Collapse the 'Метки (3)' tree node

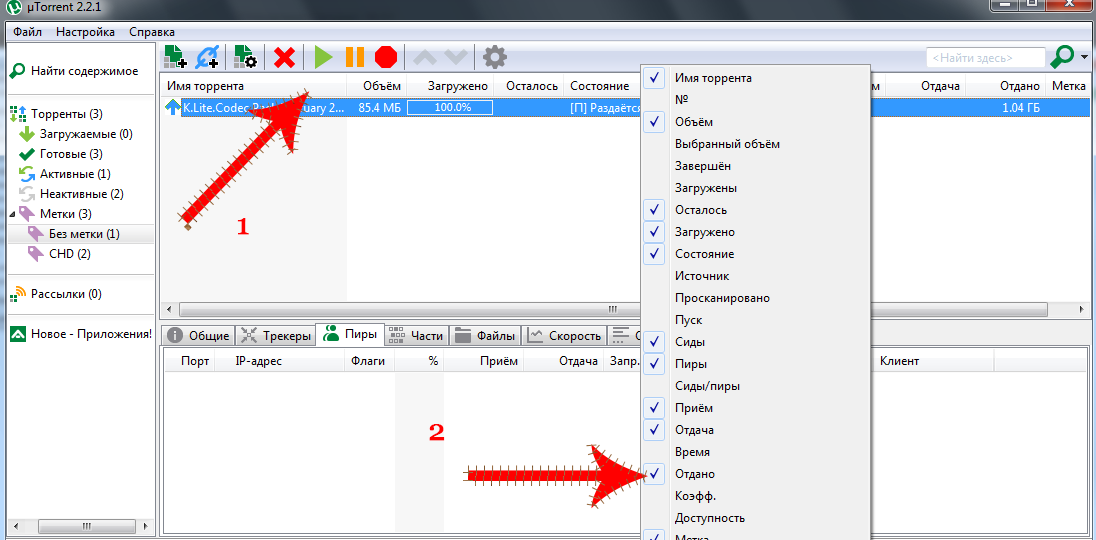tap(13, 214)
